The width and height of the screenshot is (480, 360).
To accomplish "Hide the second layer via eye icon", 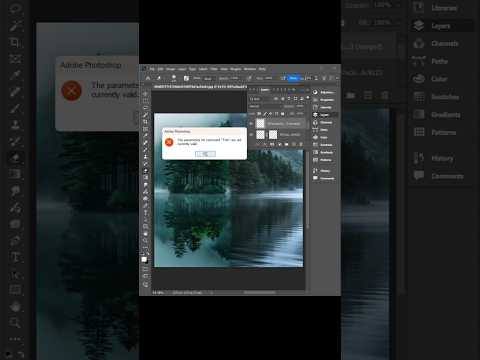I will pos(251,135).
